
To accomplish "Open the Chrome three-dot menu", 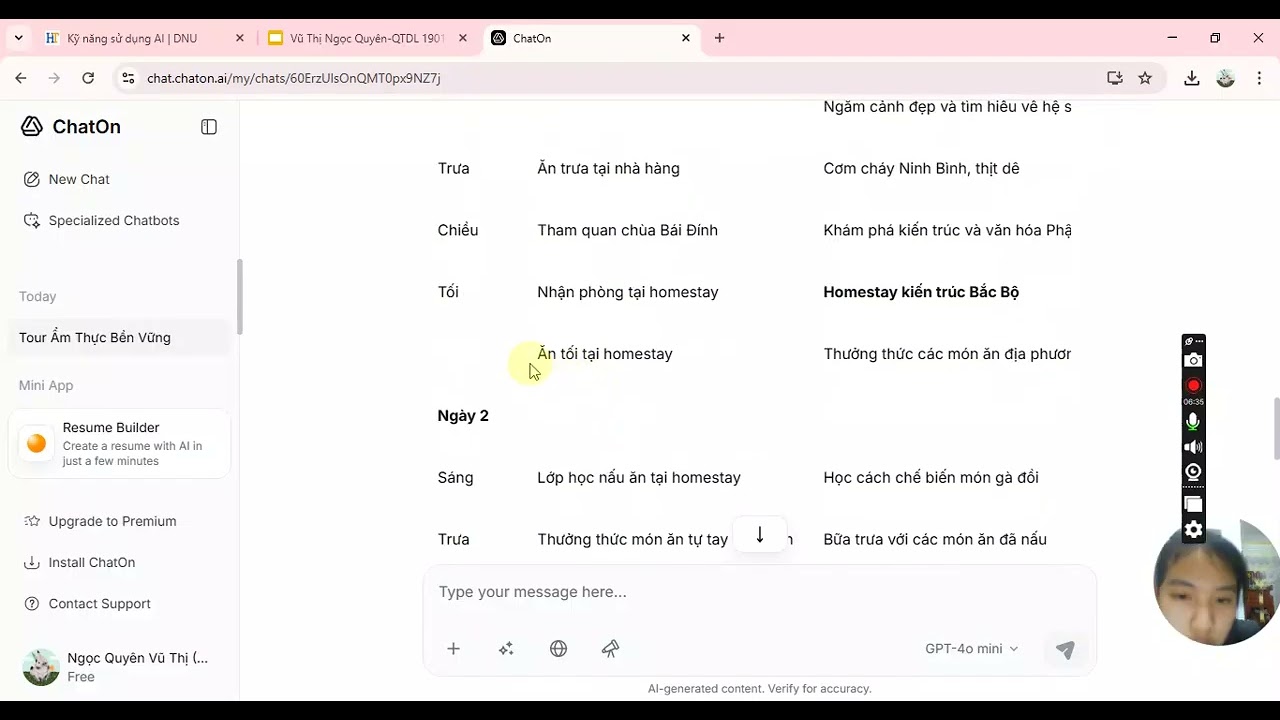I will click(1258, 78).
